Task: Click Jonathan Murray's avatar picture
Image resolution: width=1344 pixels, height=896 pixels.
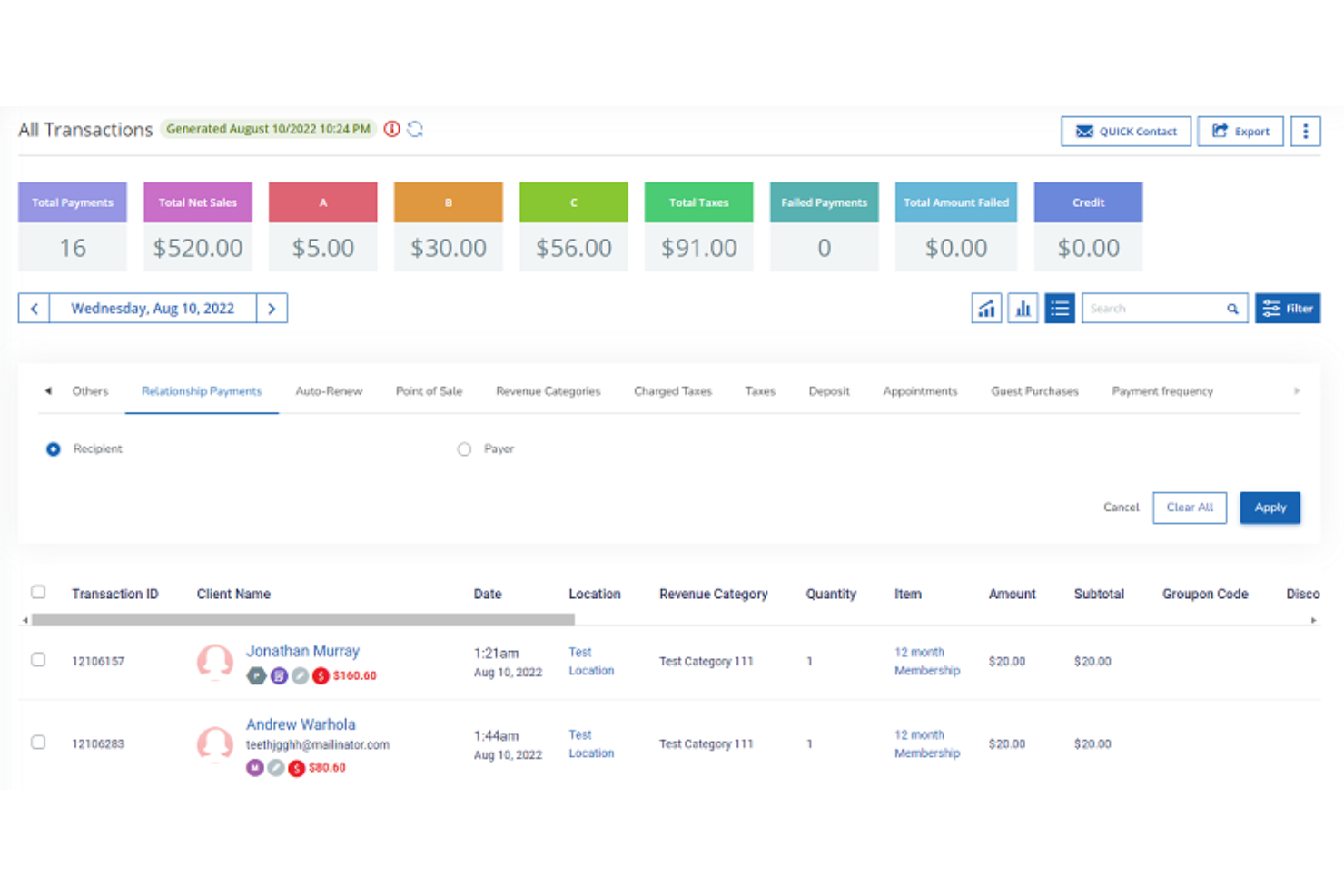Action: pyautogui.click(x=215, y=662)
